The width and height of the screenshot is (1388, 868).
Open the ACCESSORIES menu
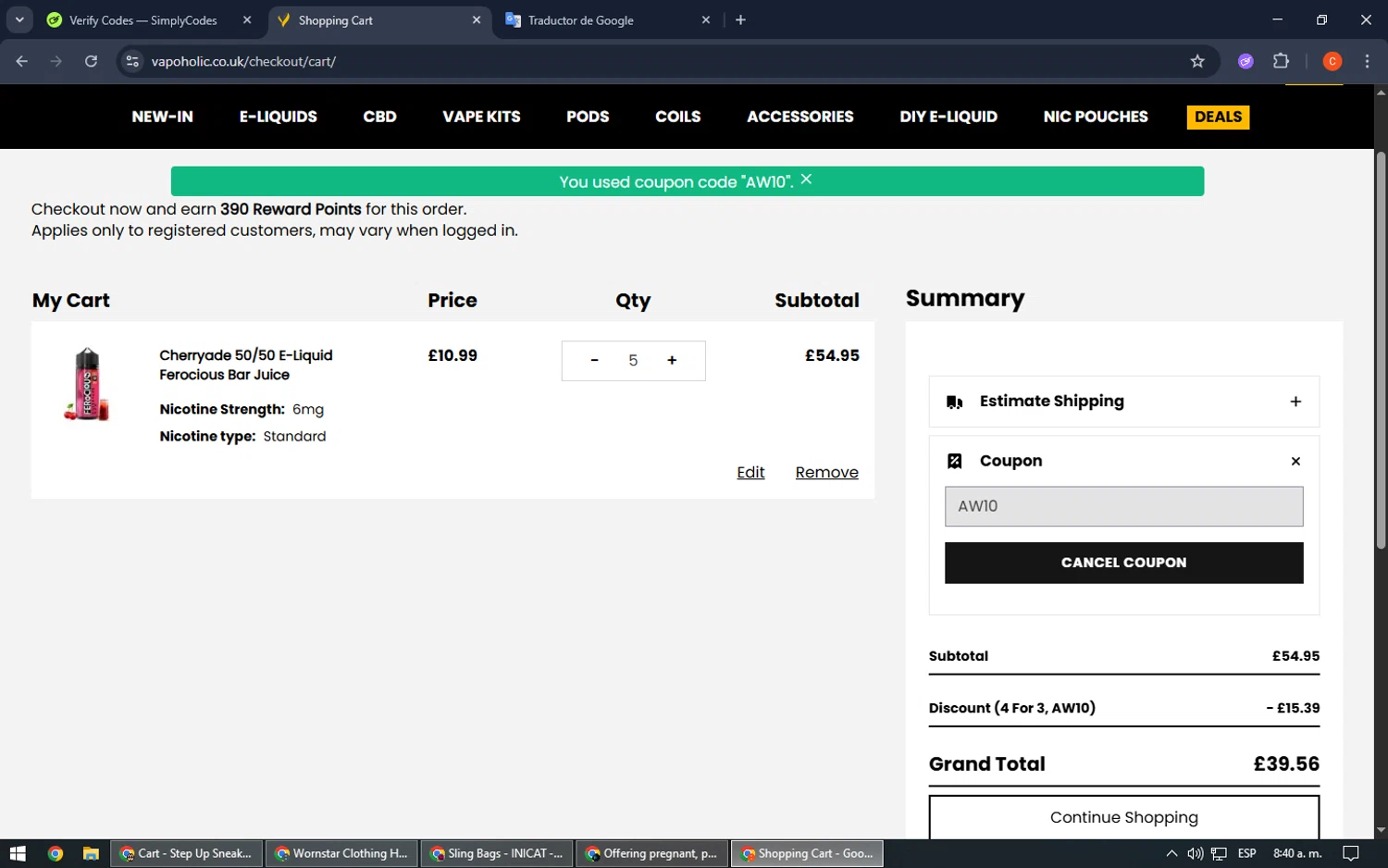tap(800, 117)
